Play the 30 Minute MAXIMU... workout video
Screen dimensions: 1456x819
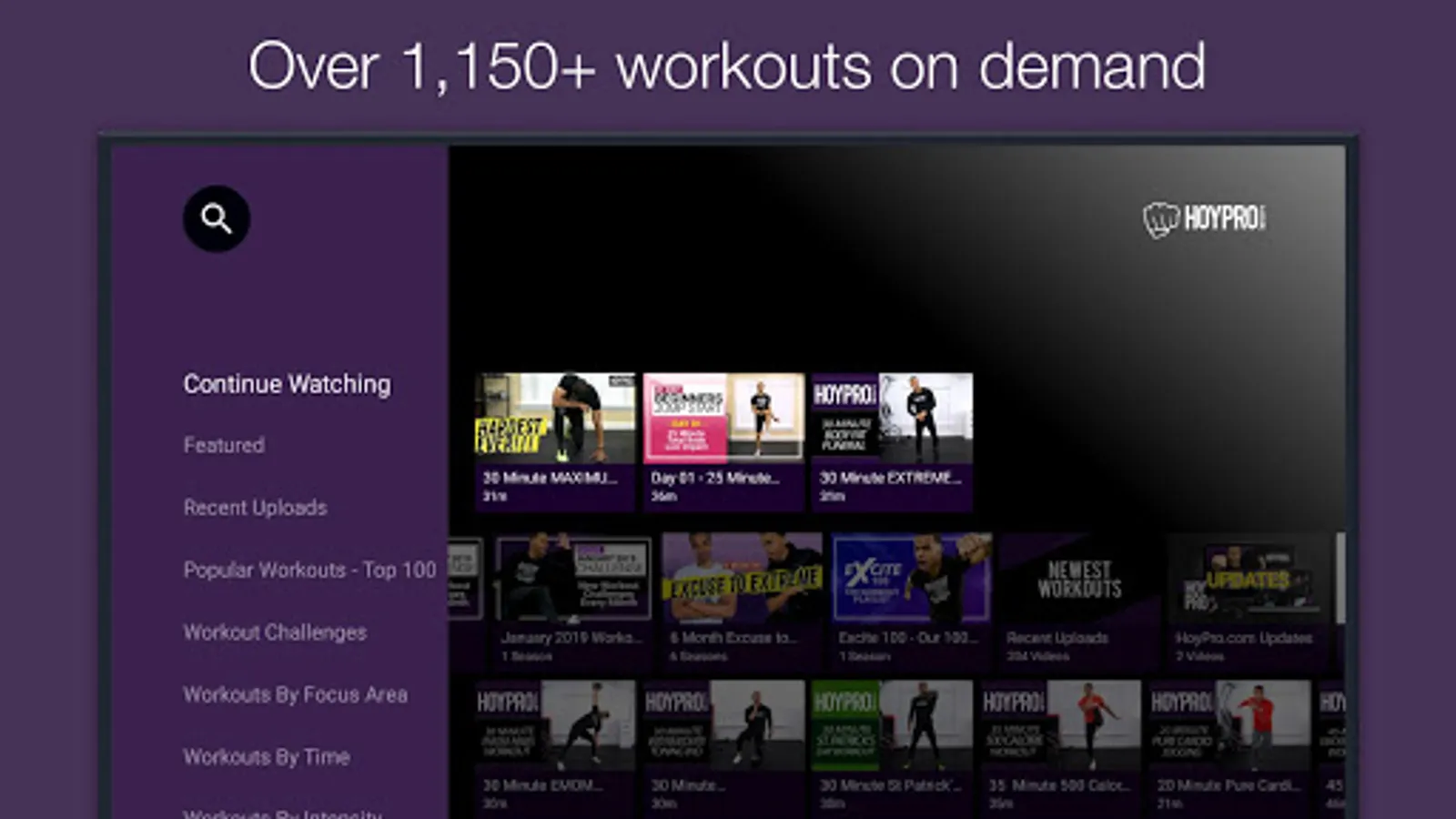pos(555,441)
